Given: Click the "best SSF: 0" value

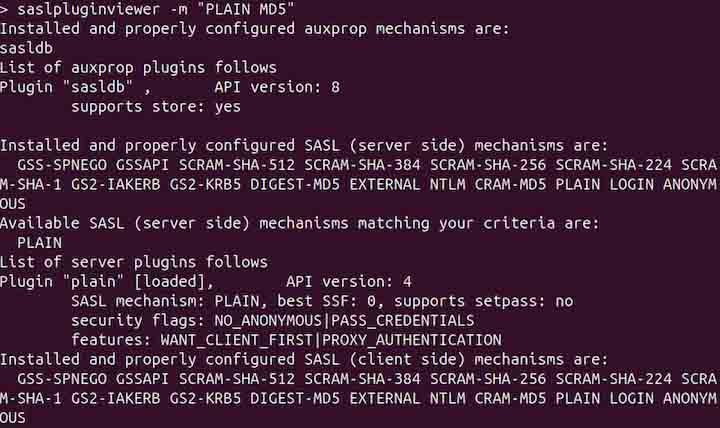Looking at the screenshot, I should pyautogui.click(x=313, y=300).
